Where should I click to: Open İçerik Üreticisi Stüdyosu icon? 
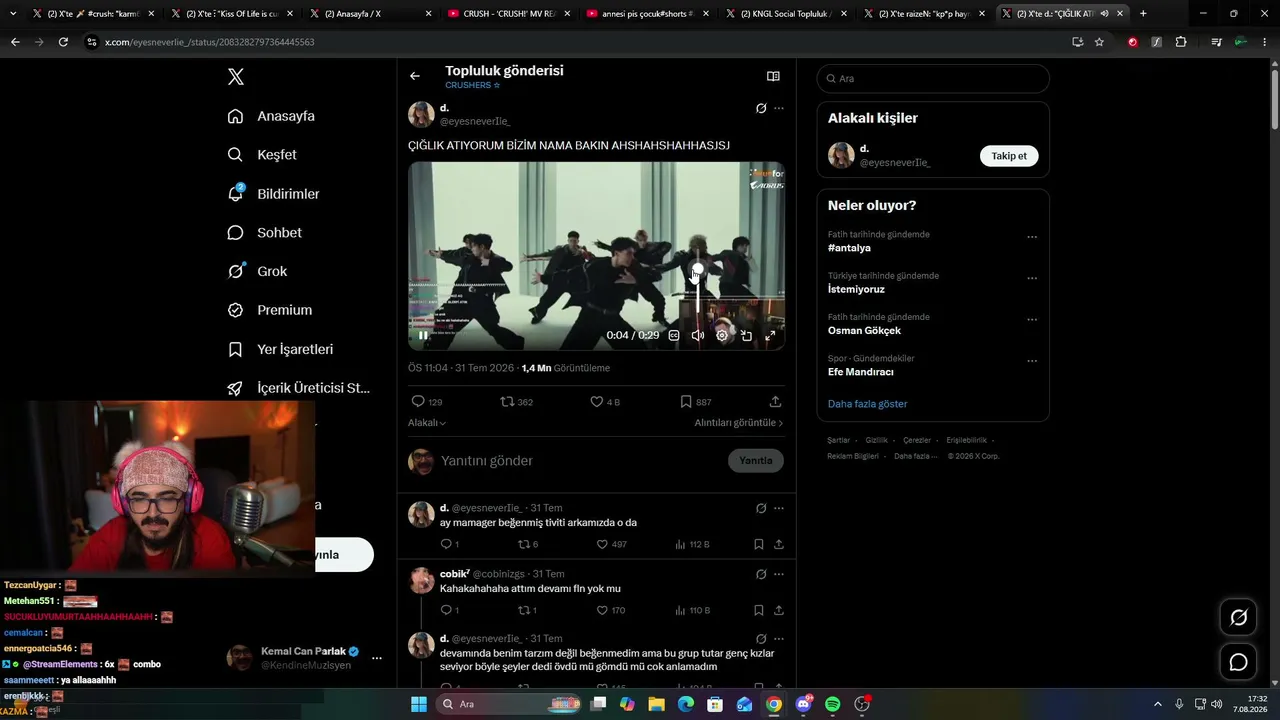(235, 388)
